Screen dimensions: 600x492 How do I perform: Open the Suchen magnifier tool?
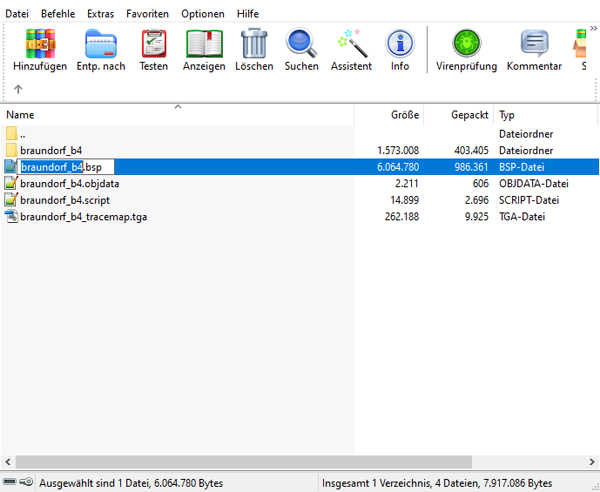[x=302, y=43]
